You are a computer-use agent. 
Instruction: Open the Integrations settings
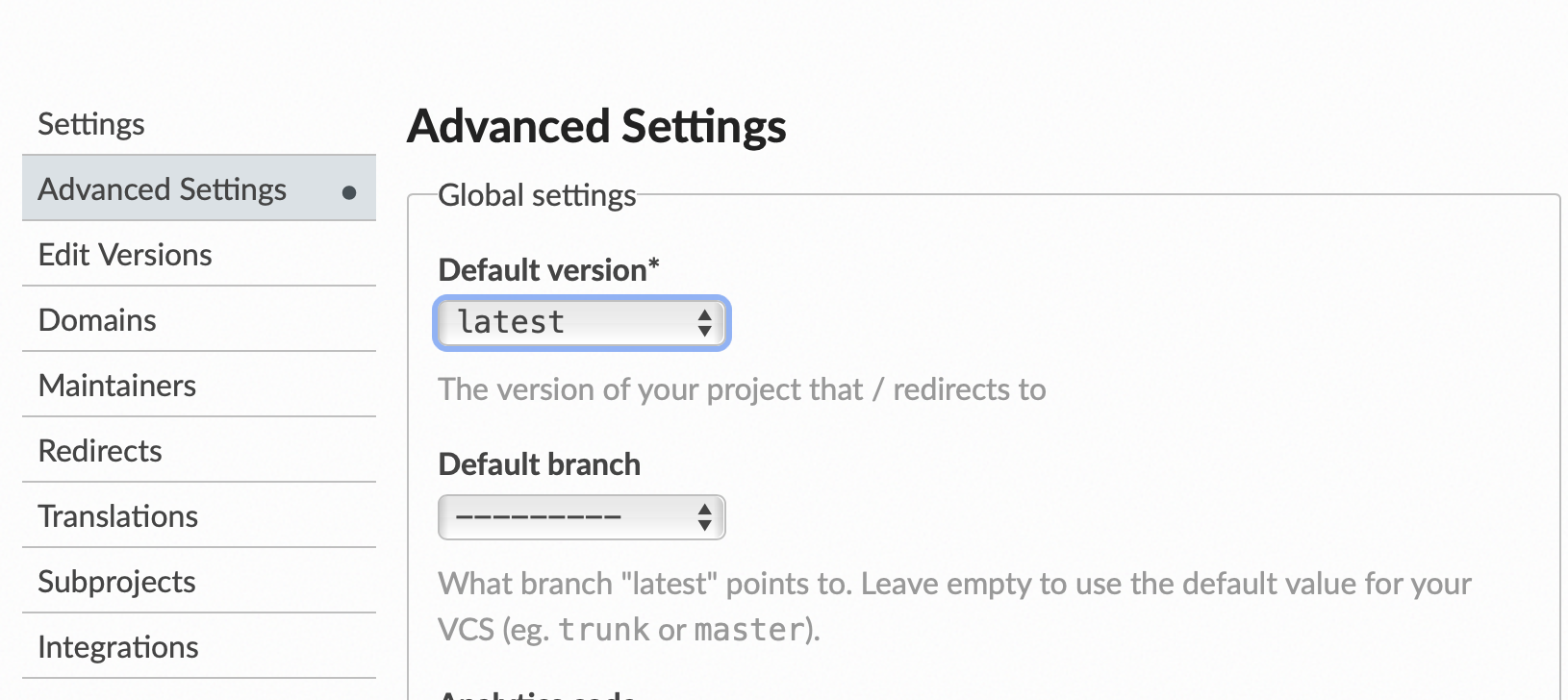117,646
